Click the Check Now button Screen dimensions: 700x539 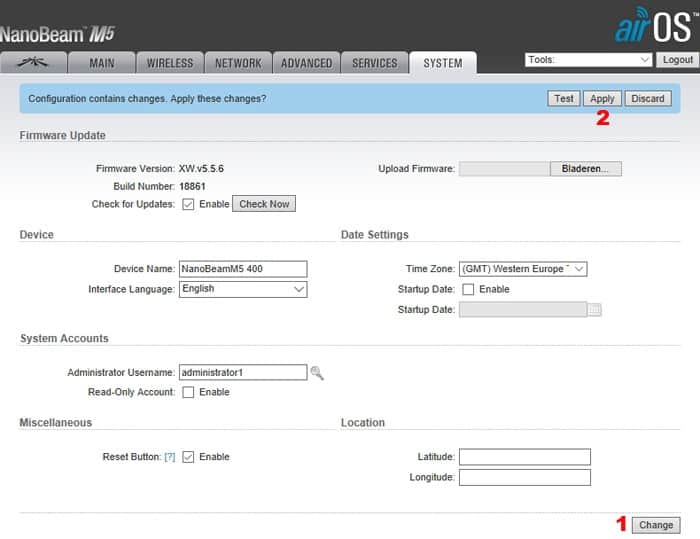point(264,204)
